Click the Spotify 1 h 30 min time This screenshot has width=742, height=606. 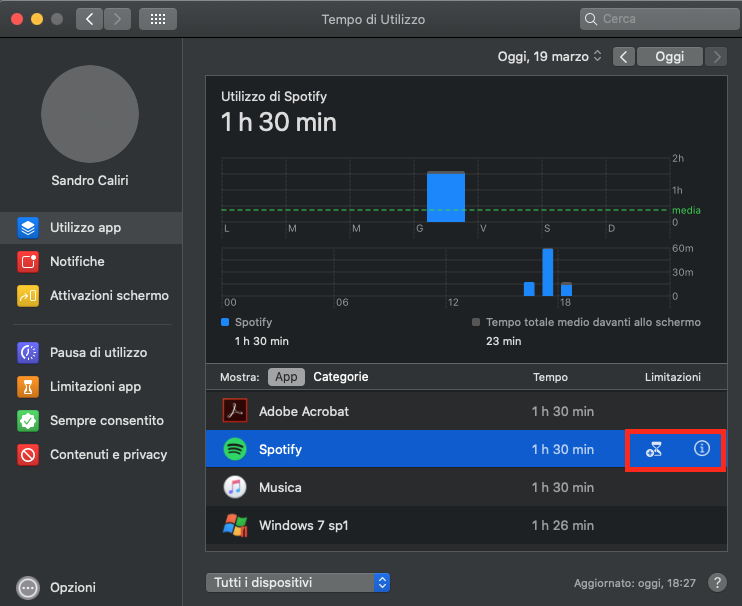tap(563, 449)
